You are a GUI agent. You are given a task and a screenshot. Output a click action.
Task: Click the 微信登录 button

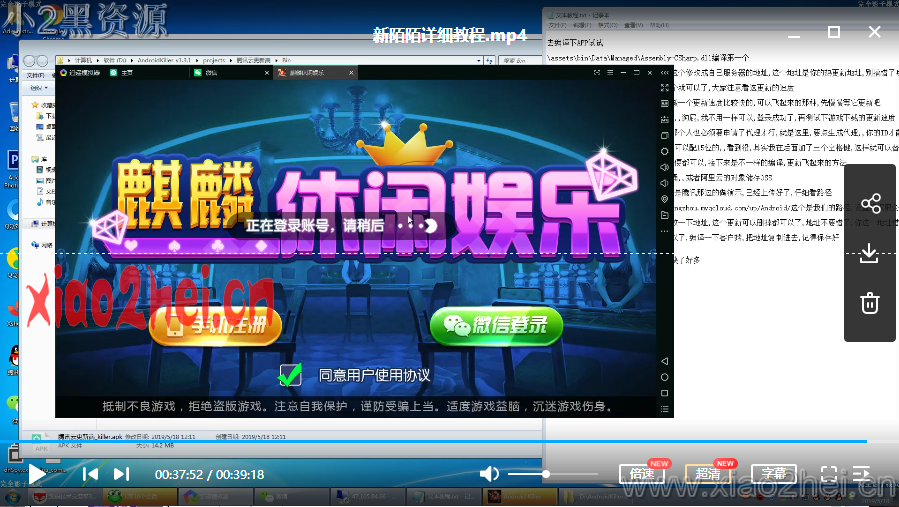click(497, 326)
